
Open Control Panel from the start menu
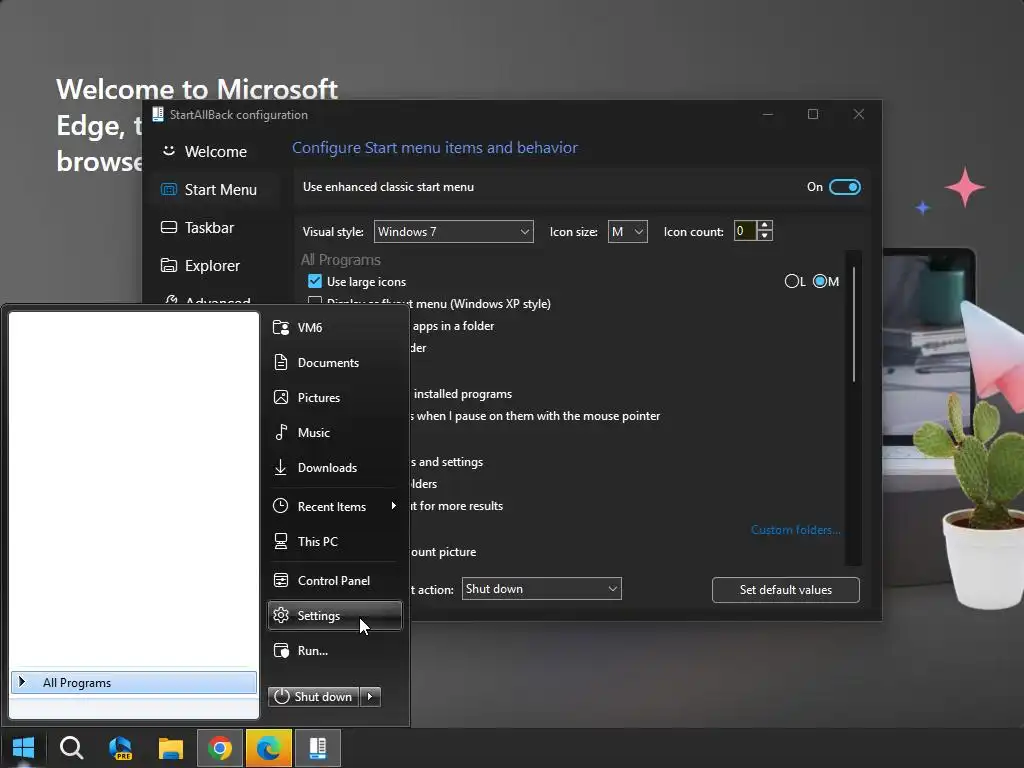[334, 581]
